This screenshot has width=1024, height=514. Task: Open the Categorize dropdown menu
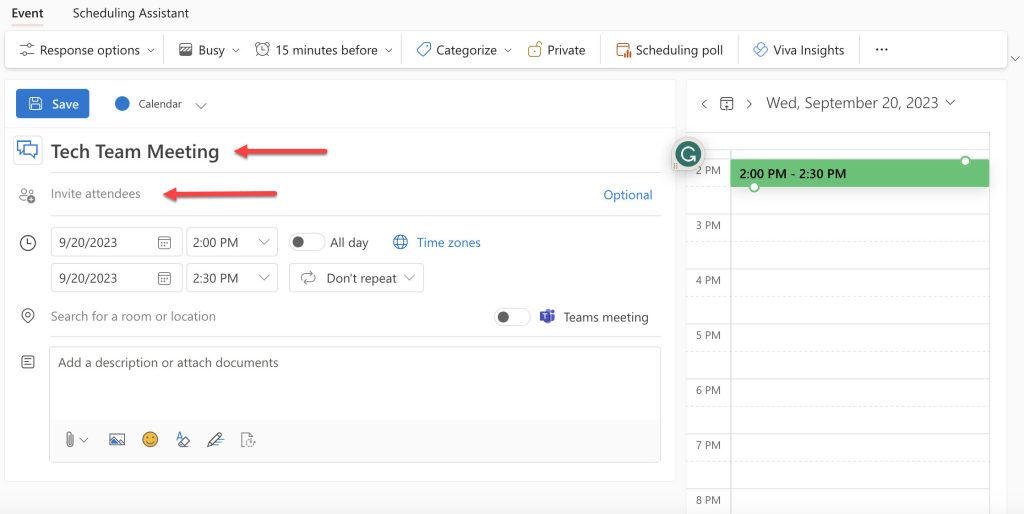point(464,50)
